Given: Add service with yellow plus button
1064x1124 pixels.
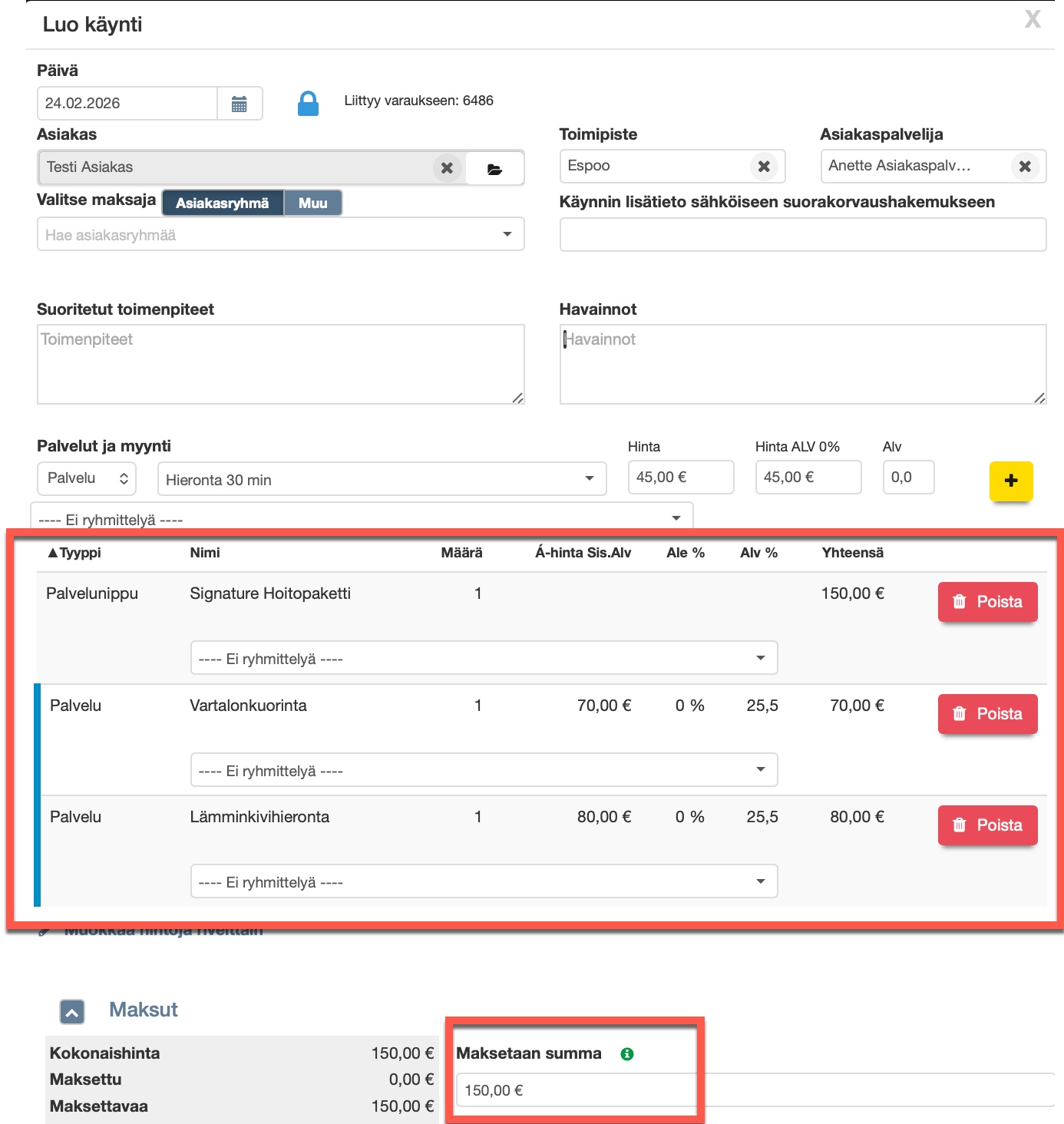Looking at the screenshot, I should coord(1010,481).
